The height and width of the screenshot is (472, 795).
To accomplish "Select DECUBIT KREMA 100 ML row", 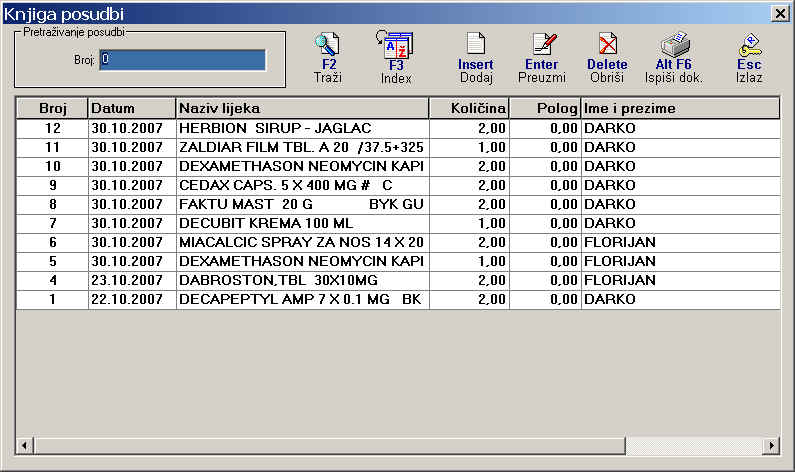I will [398, 224].
